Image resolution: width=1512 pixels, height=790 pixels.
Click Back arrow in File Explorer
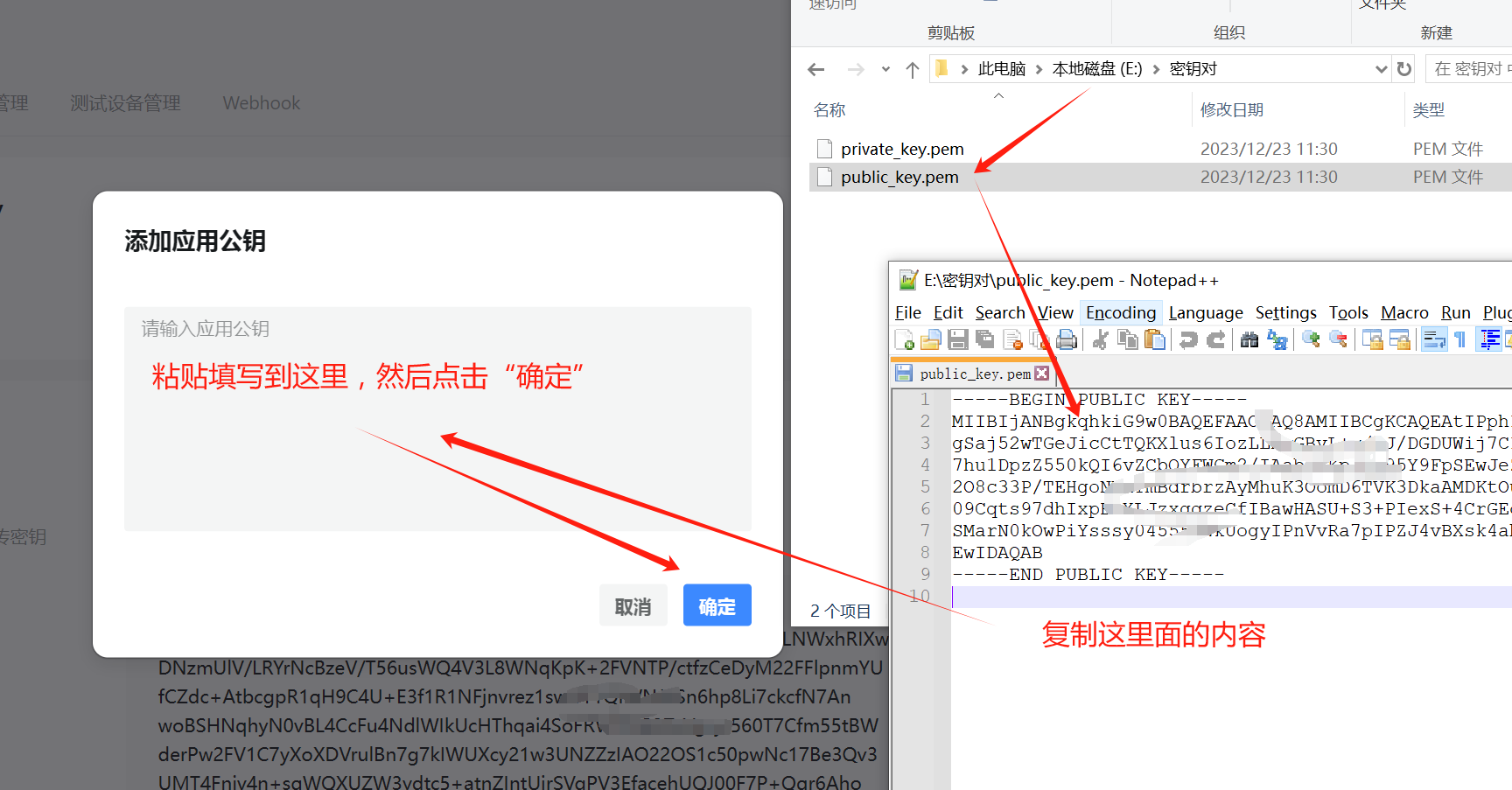pyautogui.click(x=816, y=69)
